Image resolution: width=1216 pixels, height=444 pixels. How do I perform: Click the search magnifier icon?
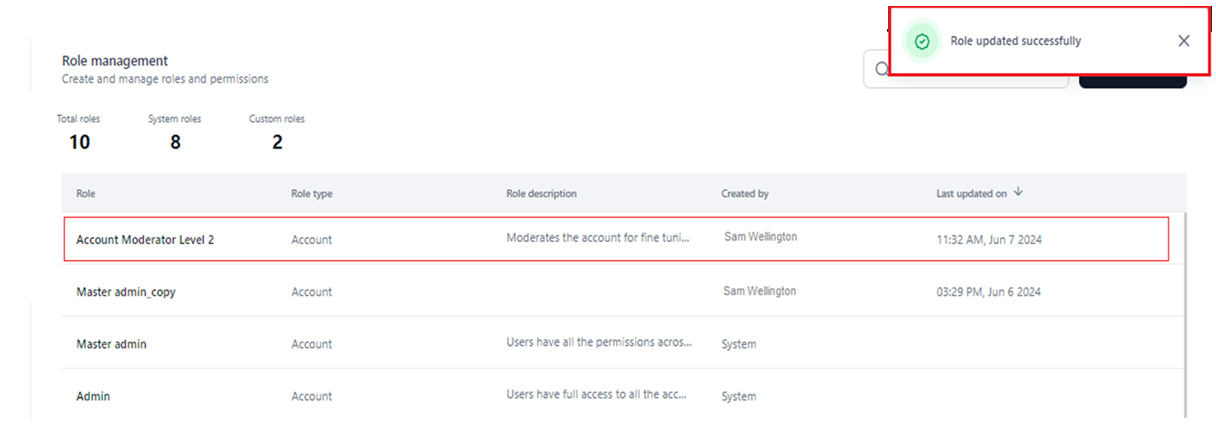881,70
